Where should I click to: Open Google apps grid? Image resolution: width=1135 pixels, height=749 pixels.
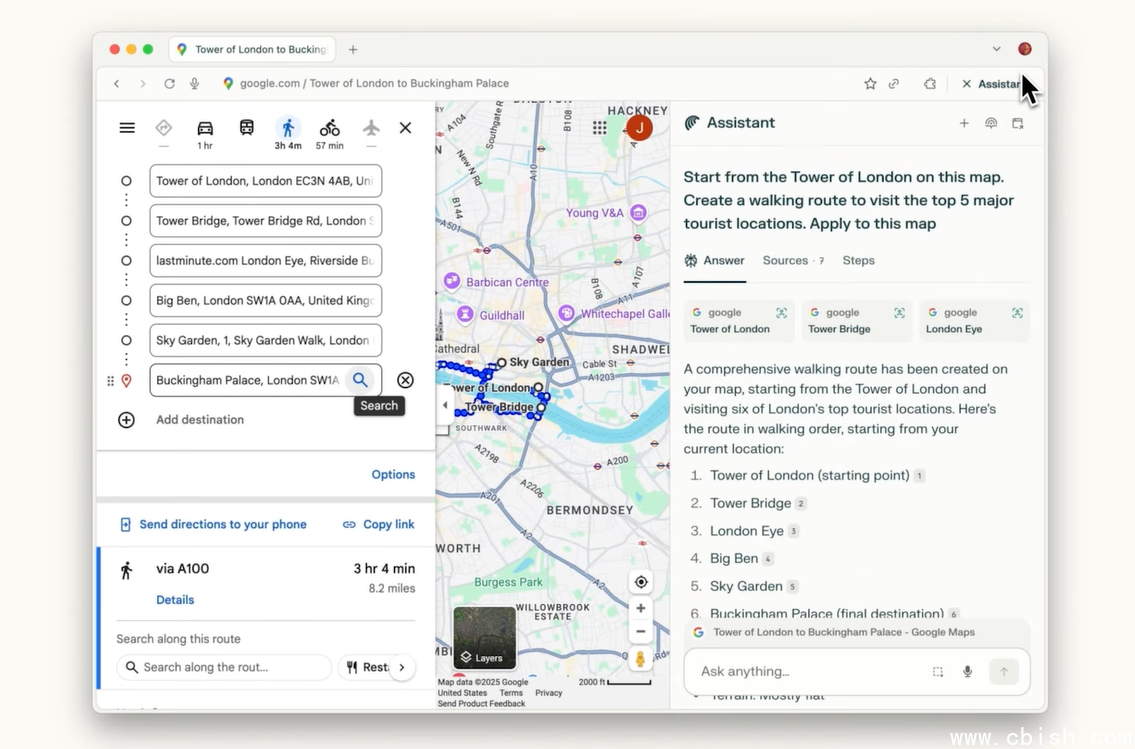tap(599, 128)
